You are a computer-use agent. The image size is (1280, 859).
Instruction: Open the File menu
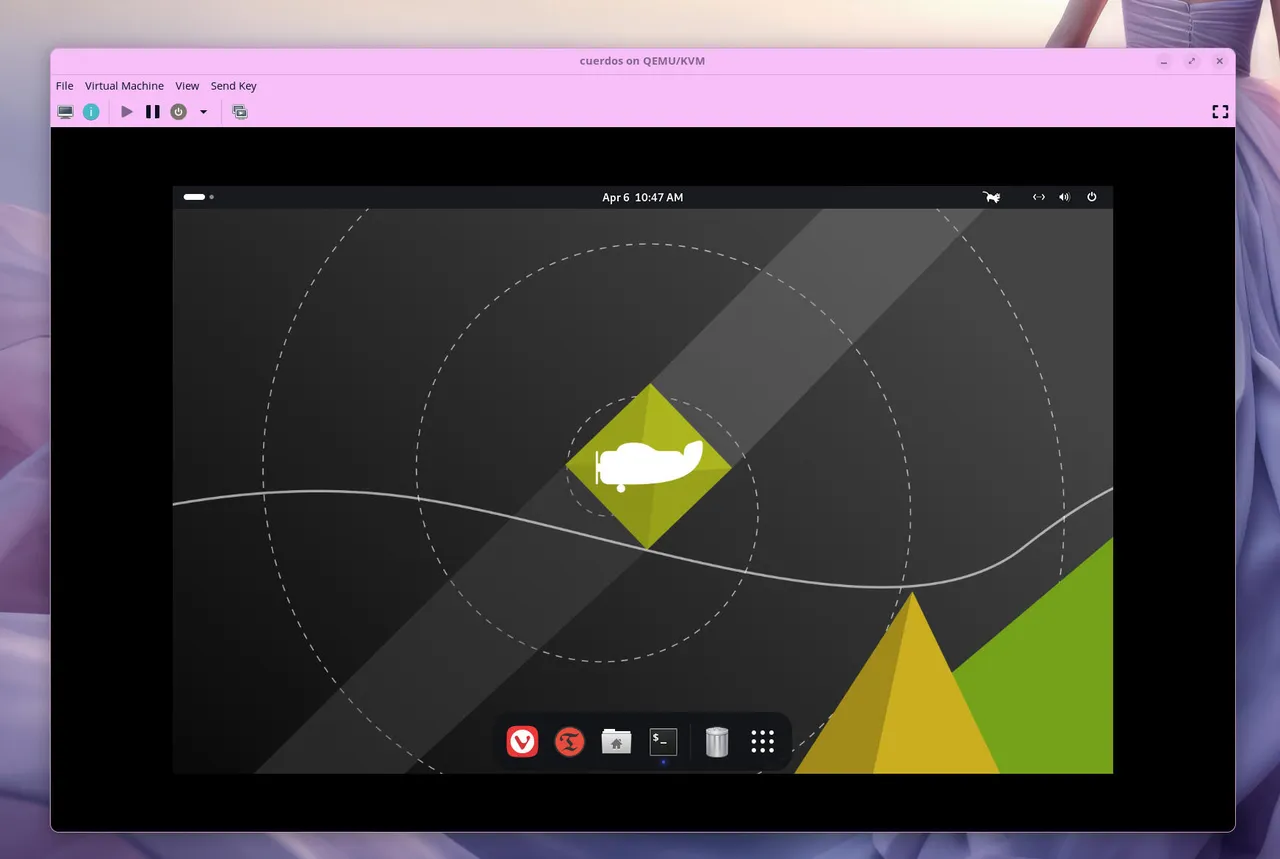(64, 86)
